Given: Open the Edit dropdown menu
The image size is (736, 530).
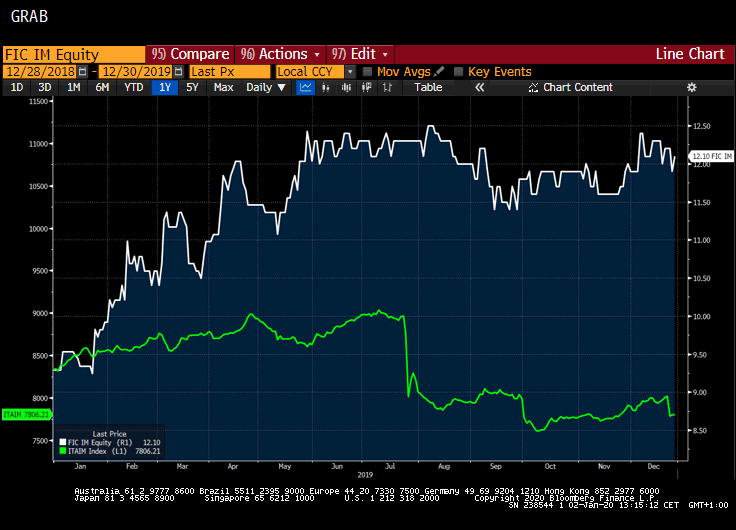Looking at the screenshot, I should 360,54.
